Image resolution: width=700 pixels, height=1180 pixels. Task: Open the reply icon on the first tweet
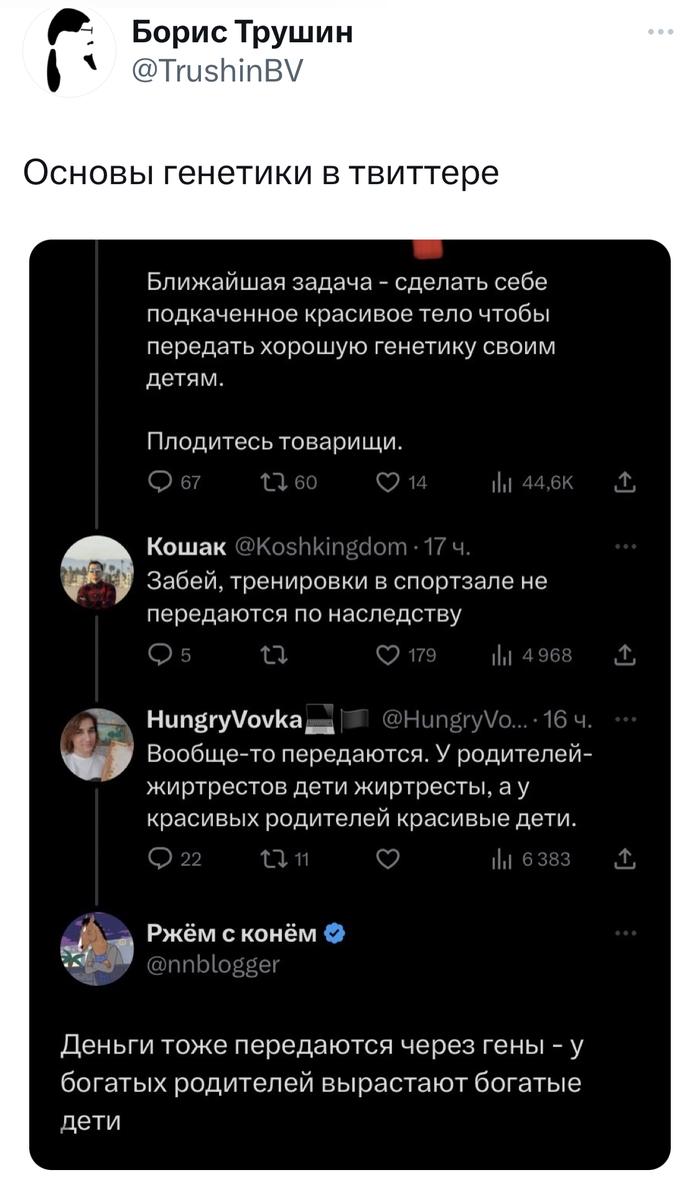click(x=159, y=480)
